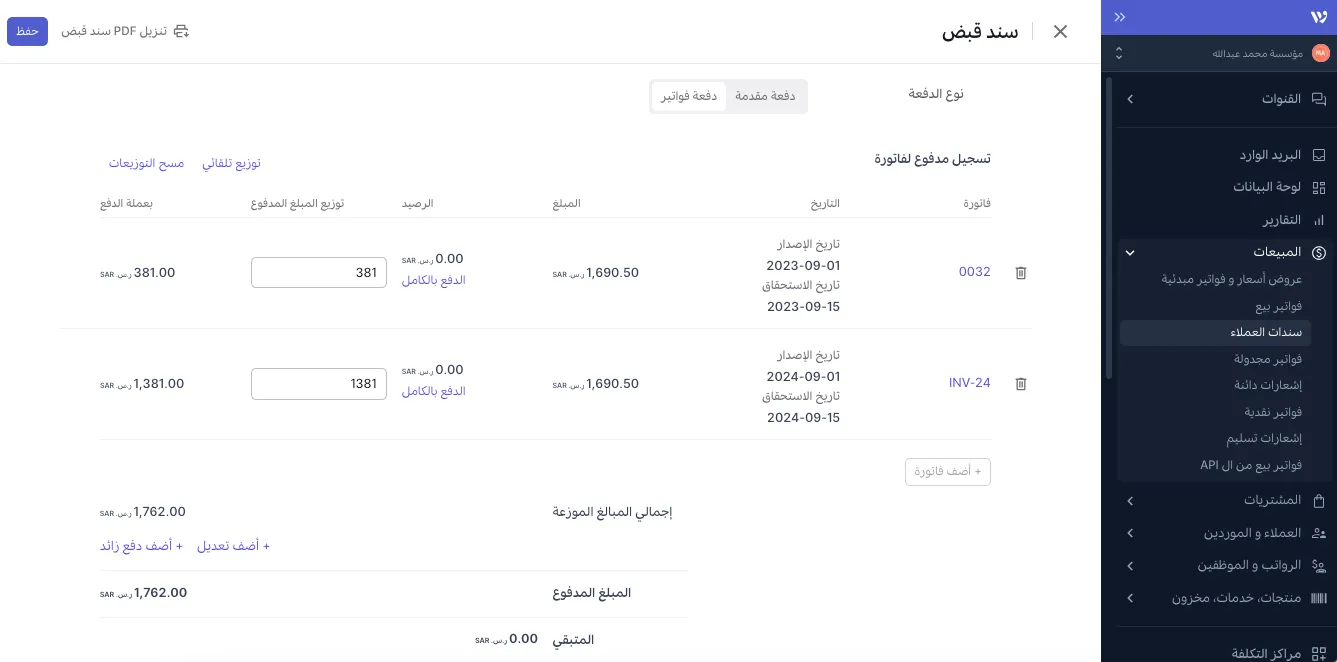Click the حفظ save button
Image resolution: width=1337 pixels, height=662 pixels.
click(27, 31)
